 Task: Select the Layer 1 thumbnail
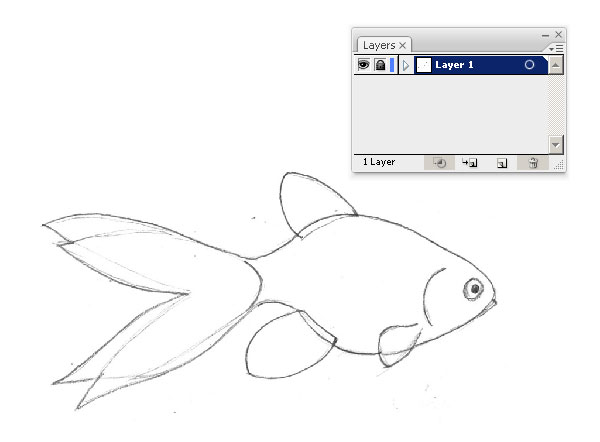point(424,65)
